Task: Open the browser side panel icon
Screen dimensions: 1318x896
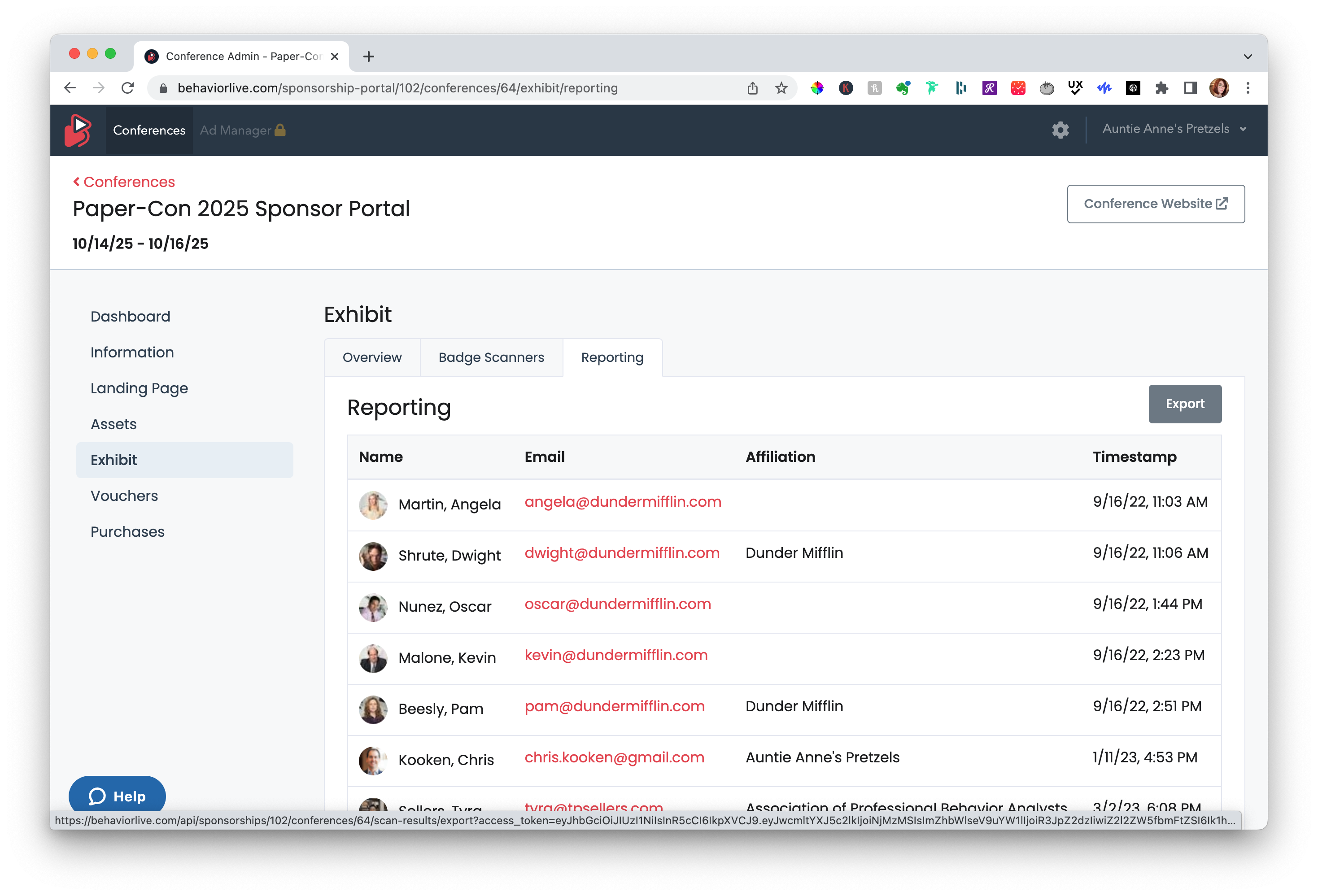Action: 1190,88
